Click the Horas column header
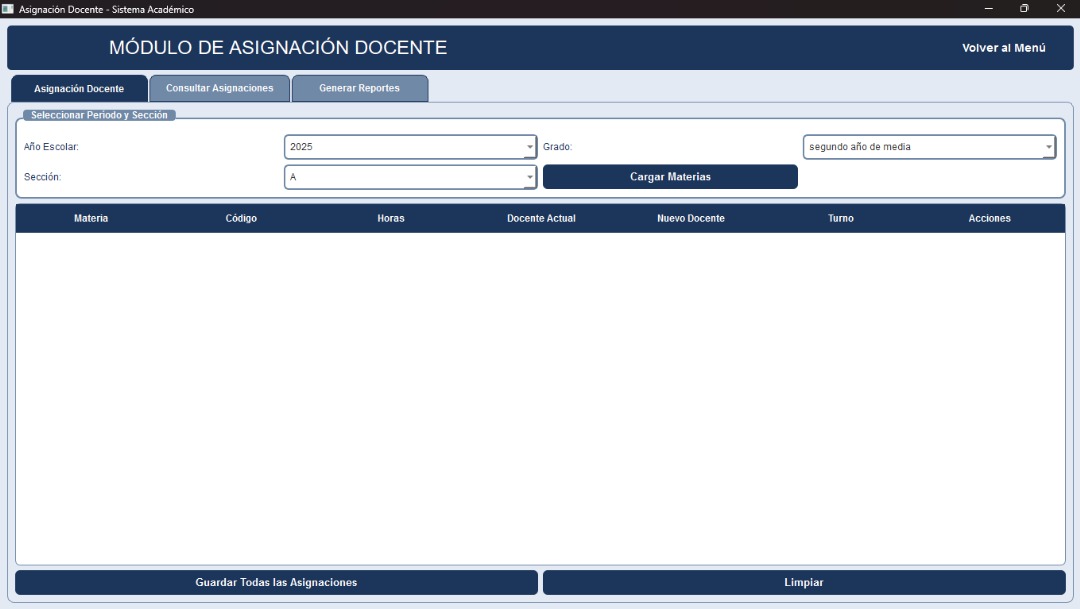The width and height of the screenshot is (1080, 609). (x=391, y=218)
